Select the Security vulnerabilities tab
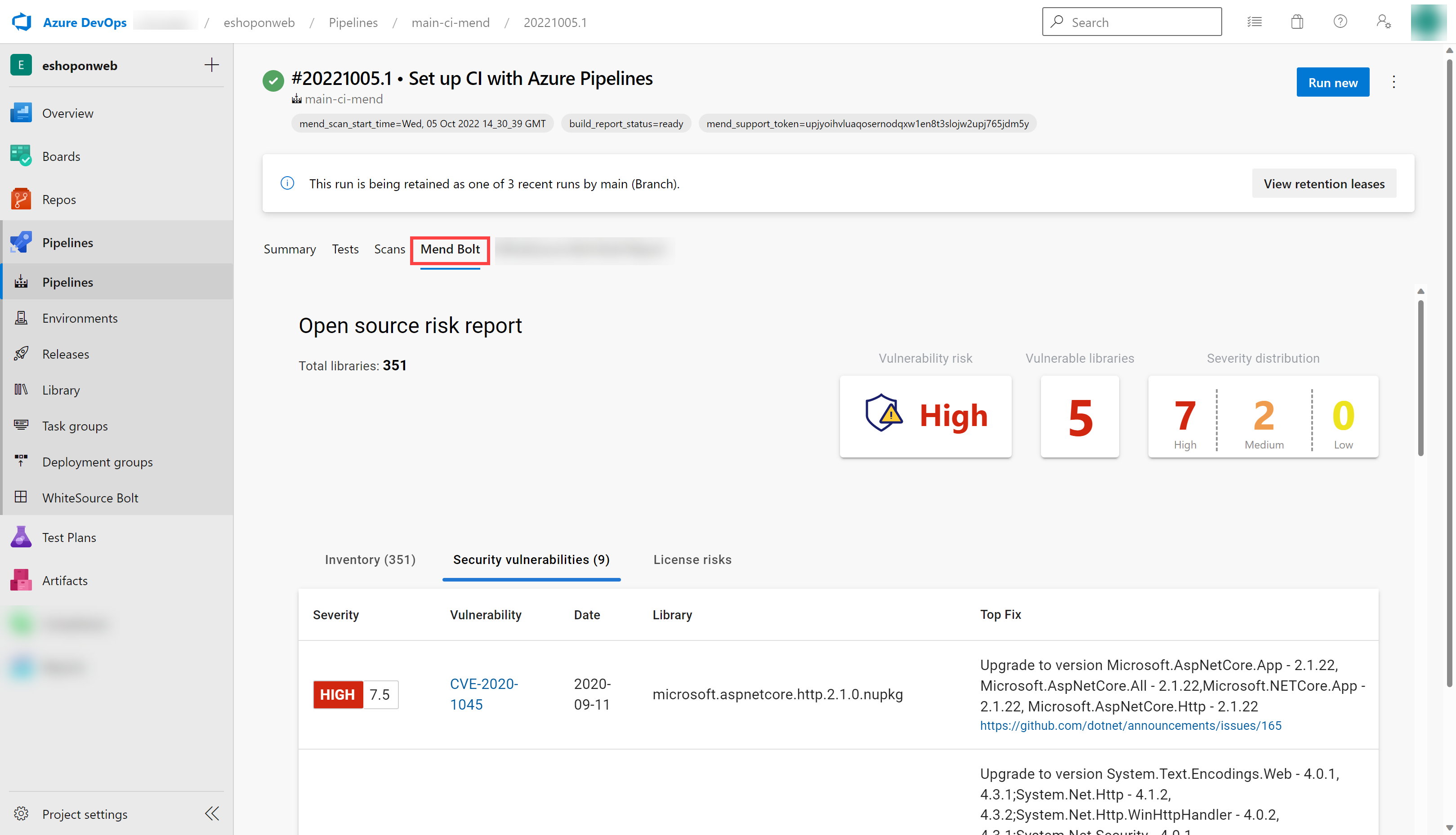Image resolution: width=1456 pixels, height=835 pixels. (x=531, y=559)
